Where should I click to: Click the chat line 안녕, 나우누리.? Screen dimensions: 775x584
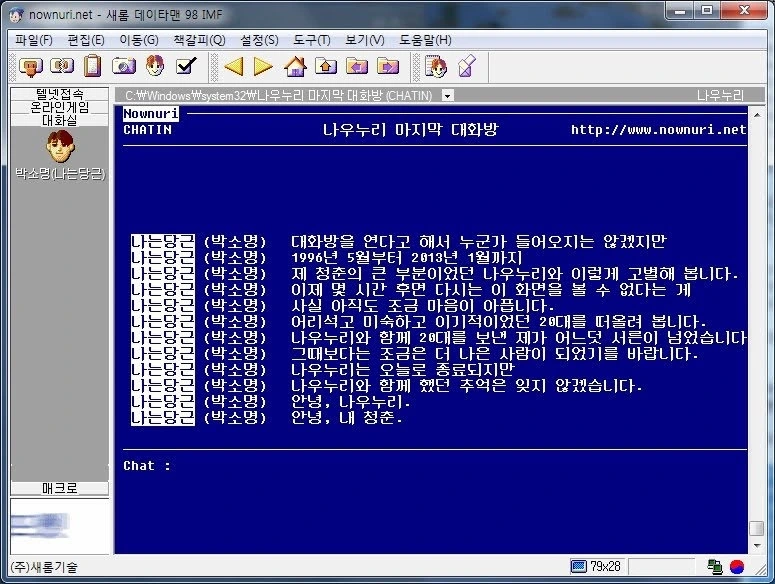[x=350, y=402]
